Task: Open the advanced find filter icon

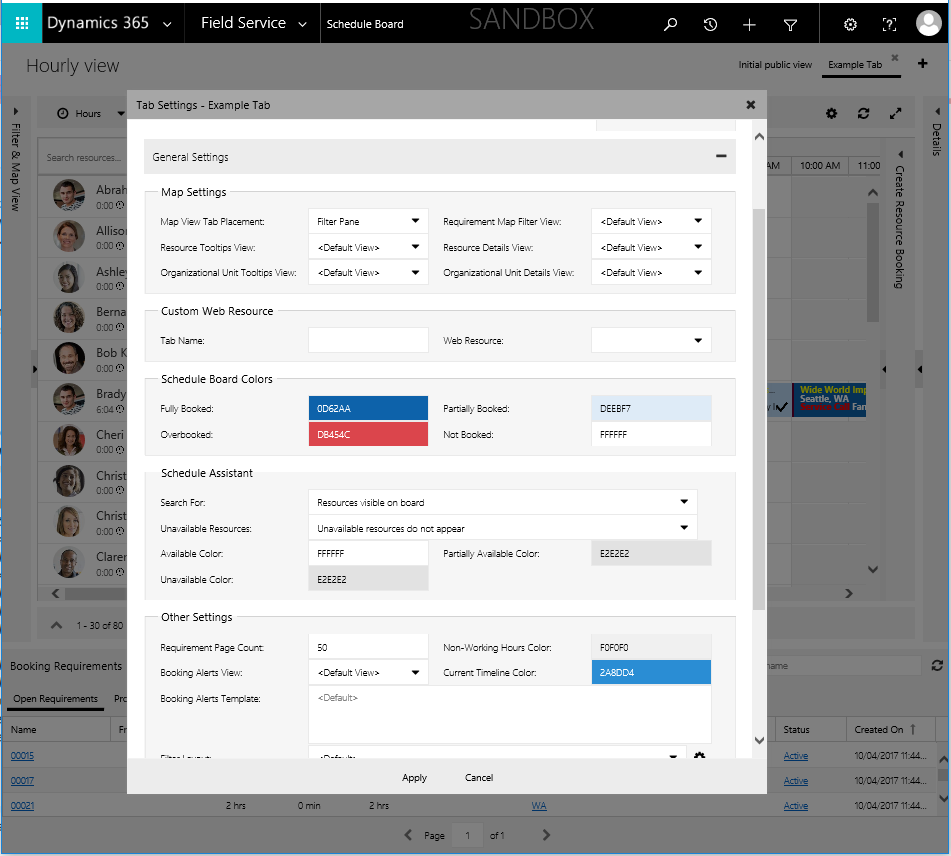Action: (x=790, y=24)
